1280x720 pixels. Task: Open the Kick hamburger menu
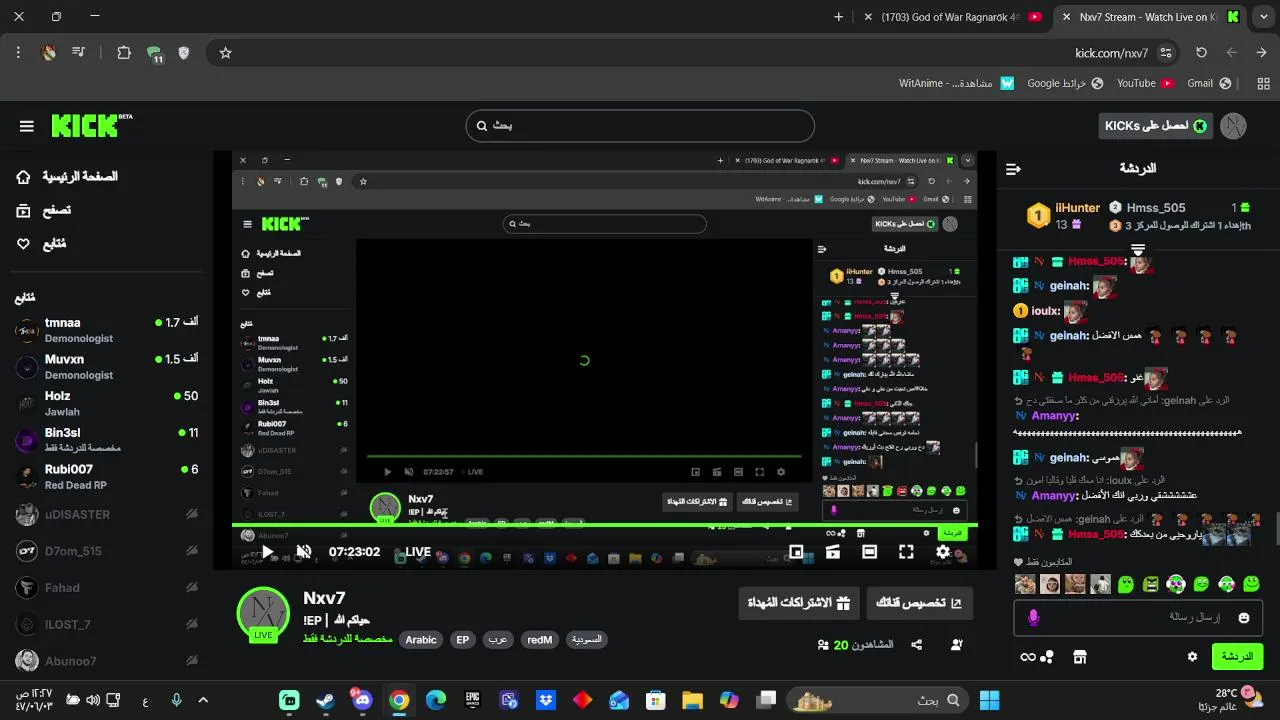click(x=27, y=126)
